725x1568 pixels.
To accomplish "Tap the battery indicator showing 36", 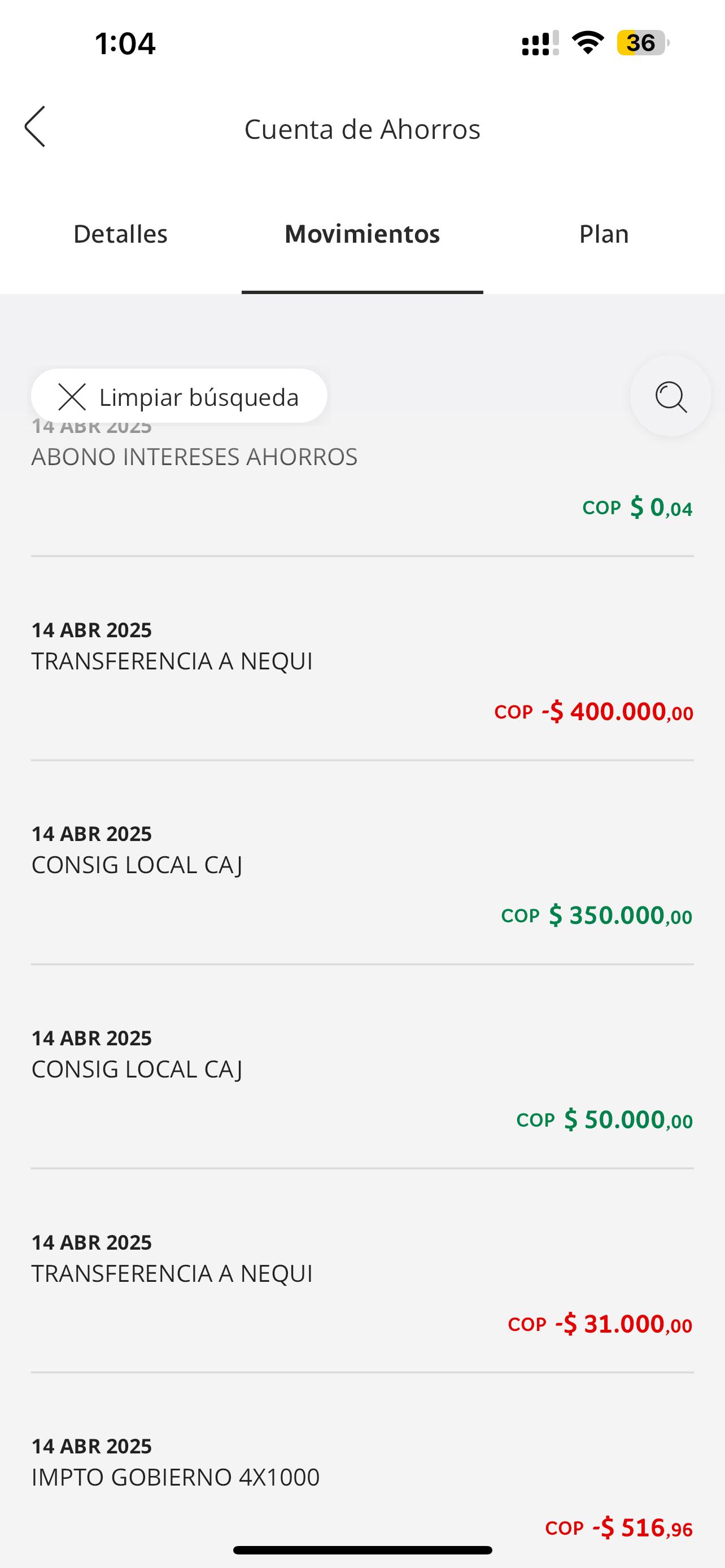I will pyautogui.click(x=642, y=42).
